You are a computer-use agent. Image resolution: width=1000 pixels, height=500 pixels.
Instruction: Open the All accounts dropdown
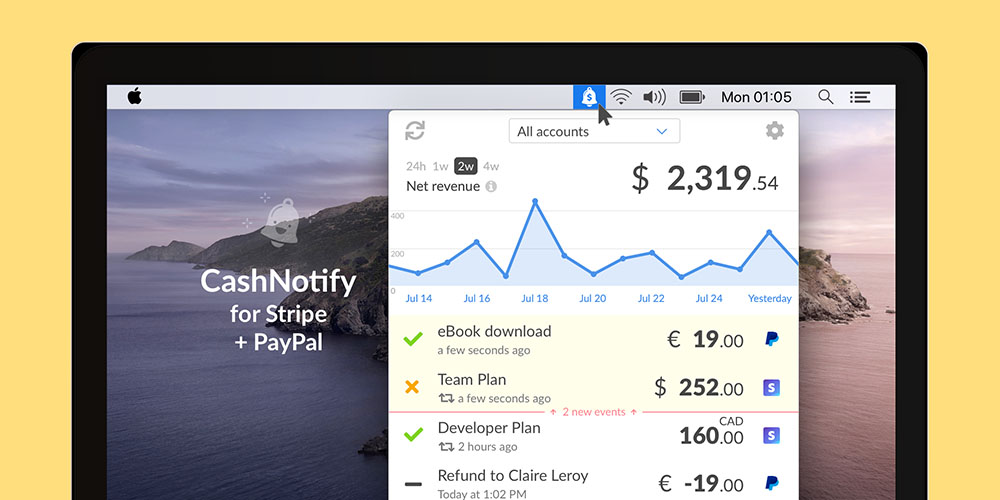point(594,131)
